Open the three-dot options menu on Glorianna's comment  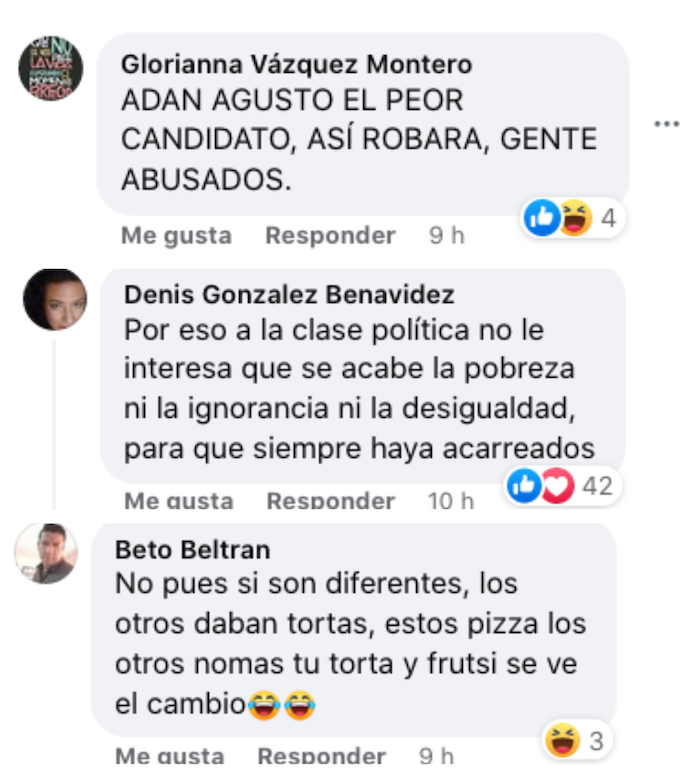coord(666,124)
